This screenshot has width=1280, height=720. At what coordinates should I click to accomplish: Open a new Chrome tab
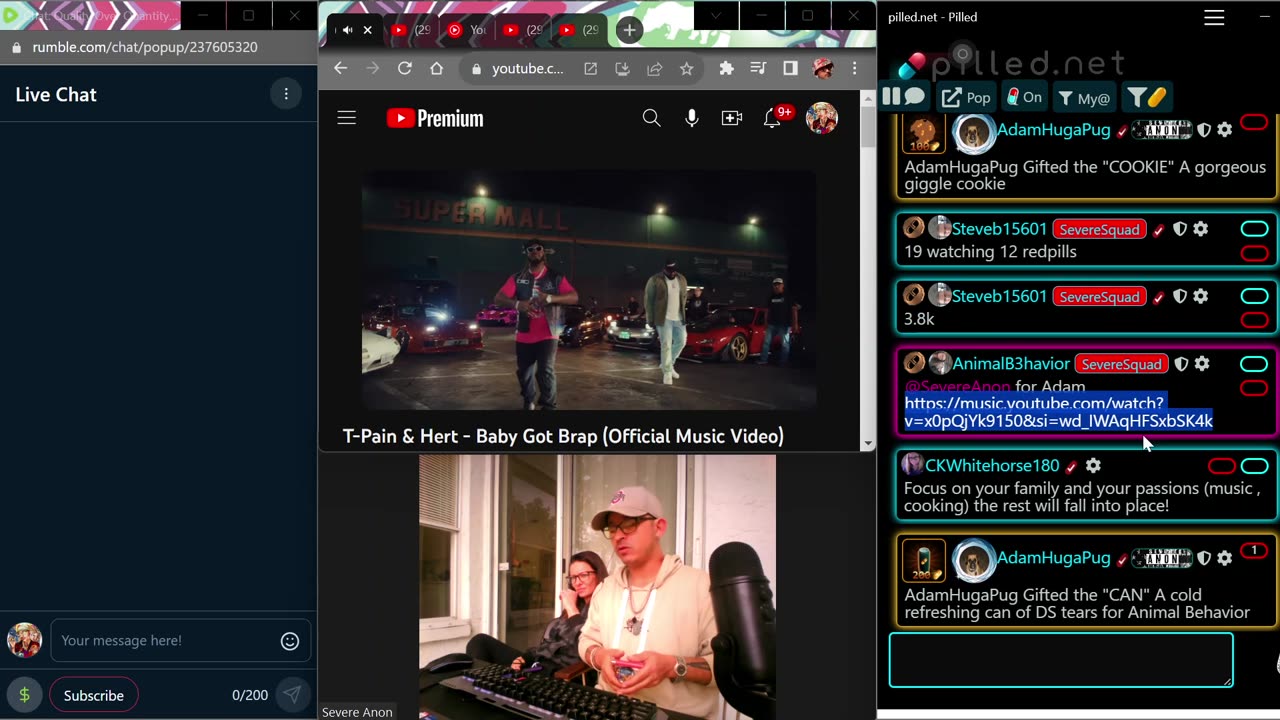click(x=629, y=30)
